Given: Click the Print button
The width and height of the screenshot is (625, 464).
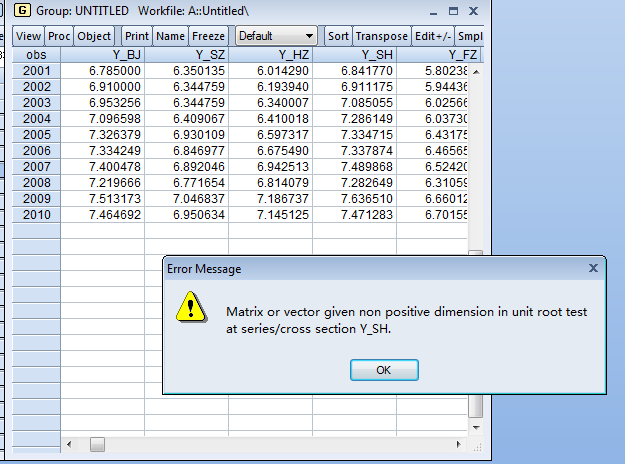Looking at the screenshot, I should [x=137, y=36].
